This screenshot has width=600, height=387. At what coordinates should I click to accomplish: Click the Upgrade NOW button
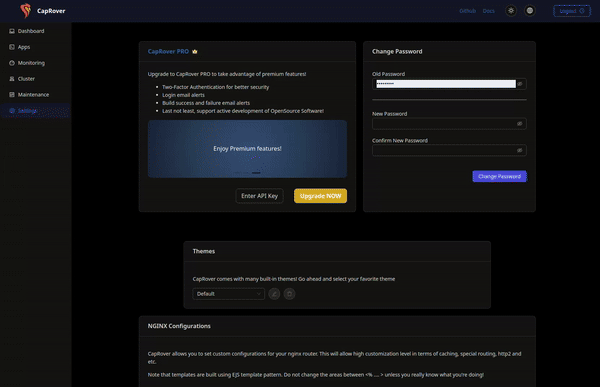320,196
